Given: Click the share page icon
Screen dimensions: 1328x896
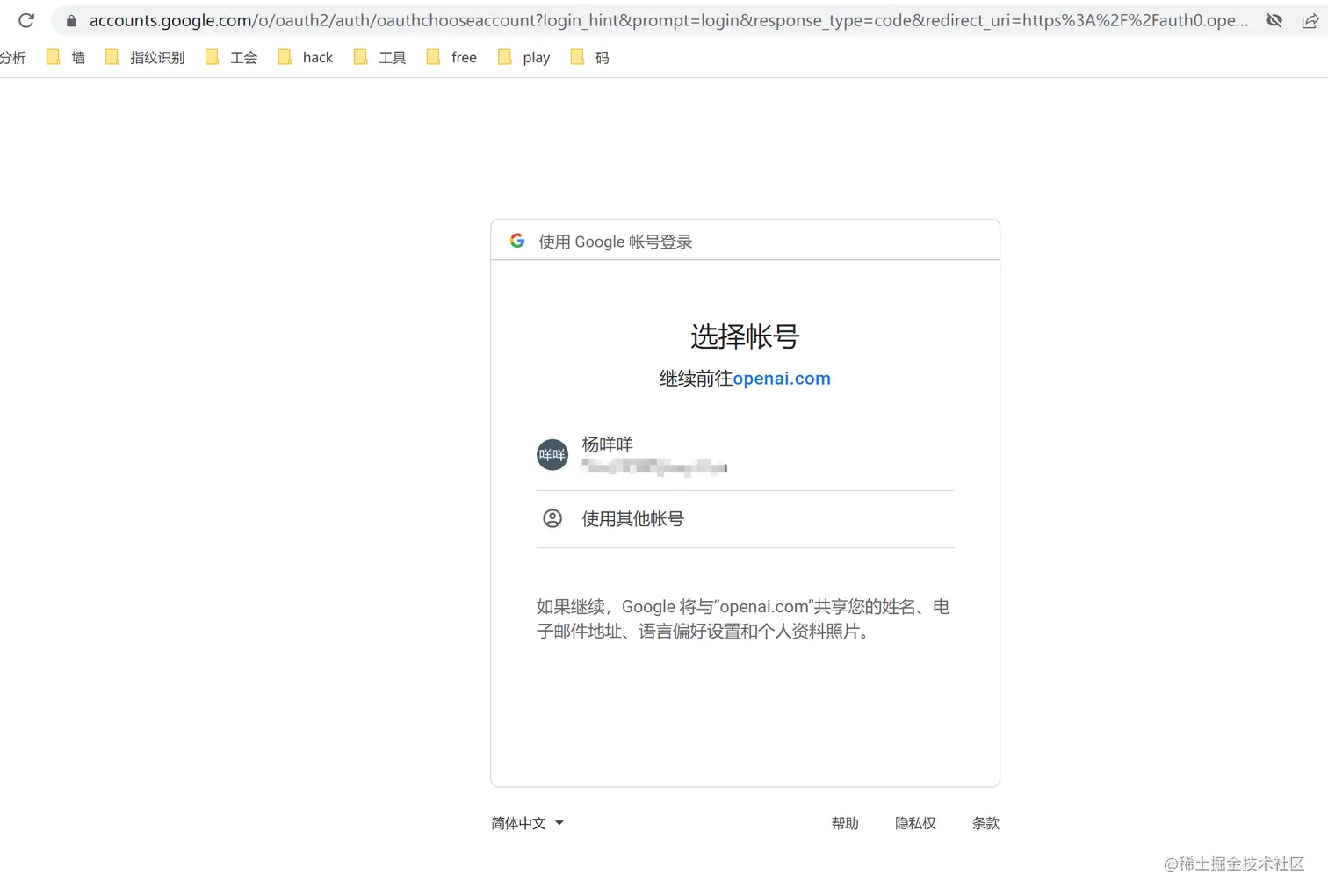Looking at the screenshot, I should tap(1310, 20).
